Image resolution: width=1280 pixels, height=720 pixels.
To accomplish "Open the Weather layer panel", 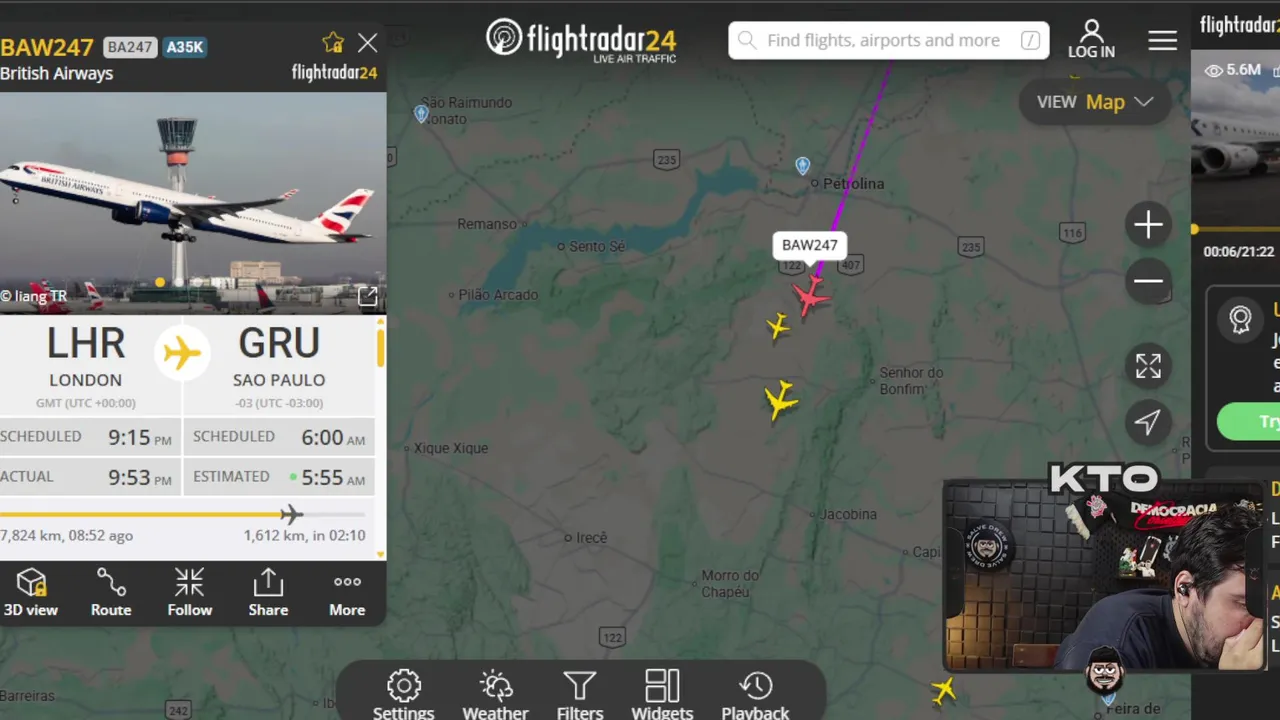I will coord(495,695).
